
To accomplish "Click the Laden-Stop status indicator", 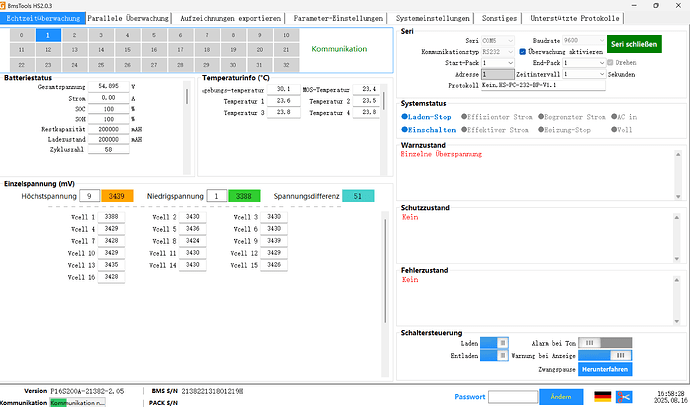I will coord(426,117).
